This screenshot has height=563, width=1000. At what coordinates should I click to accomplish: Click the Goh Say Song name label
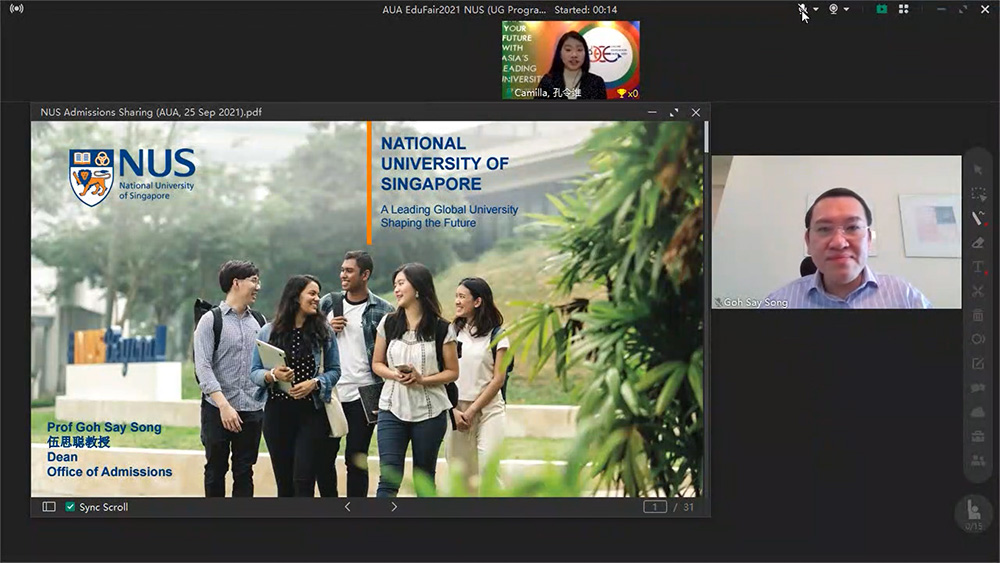[755, 302]
